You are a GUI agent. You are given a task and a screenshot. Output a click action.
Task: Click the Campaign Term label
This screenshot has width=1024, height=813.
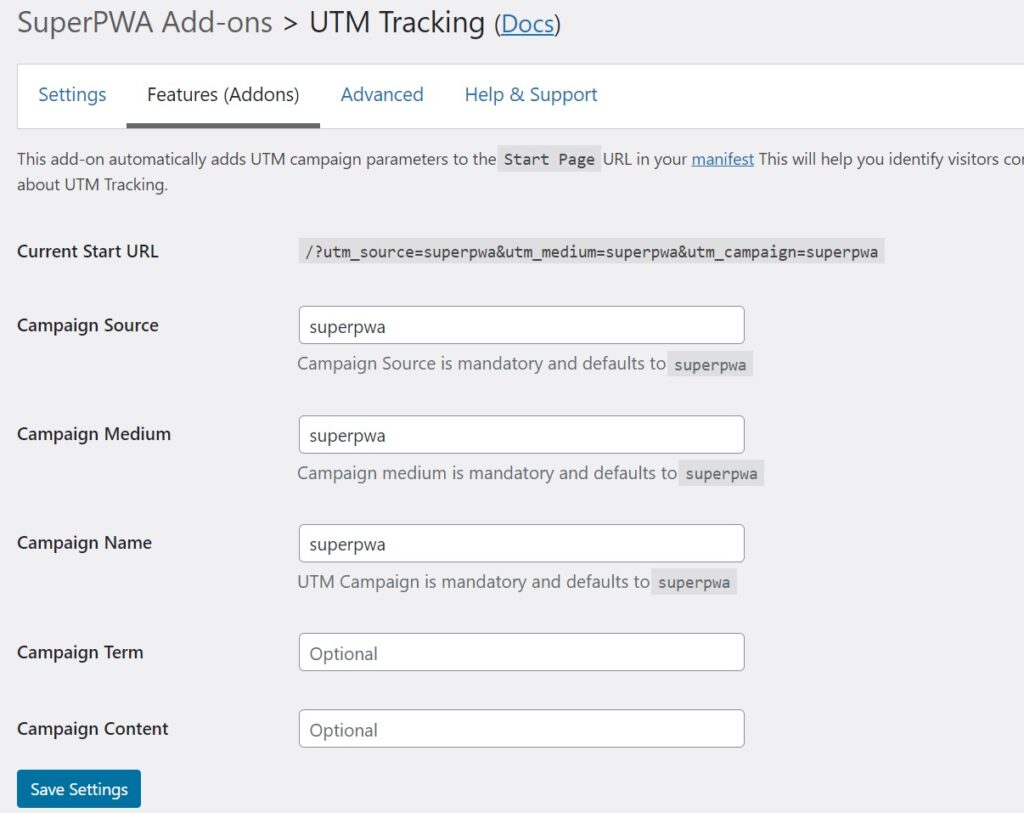pyautogui.click(x=80, y=652)
